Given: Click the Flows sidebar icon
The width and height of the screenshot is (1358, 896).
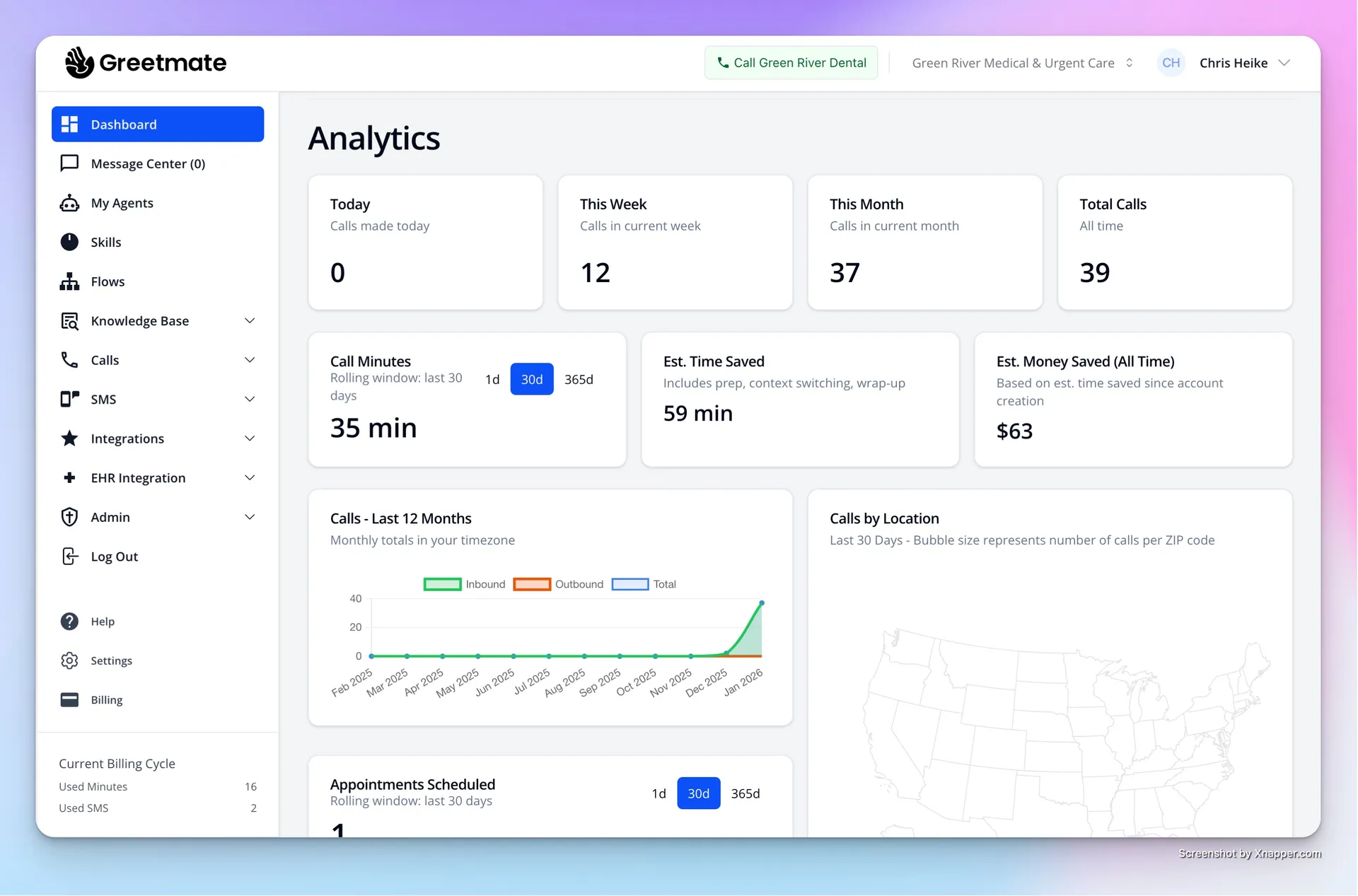Looking at the screenshot, I should click(x=69, y=281).
